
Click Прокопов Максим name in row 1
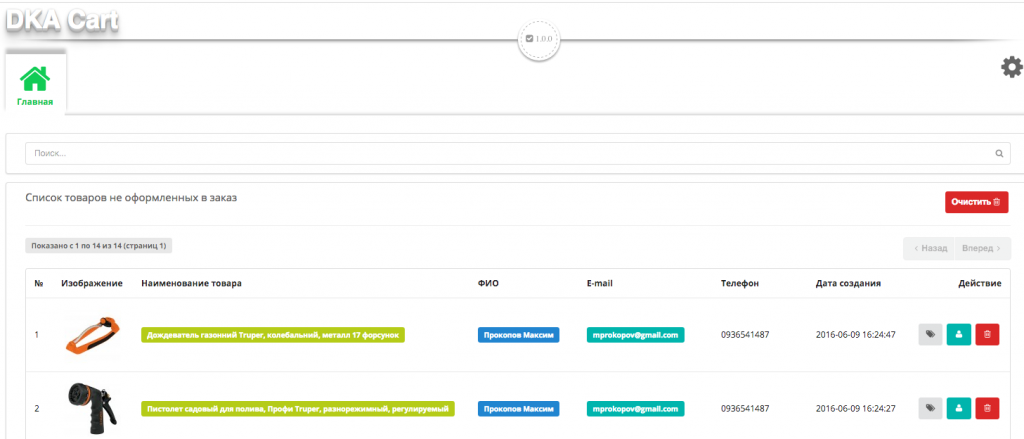[x=518, y=335]
